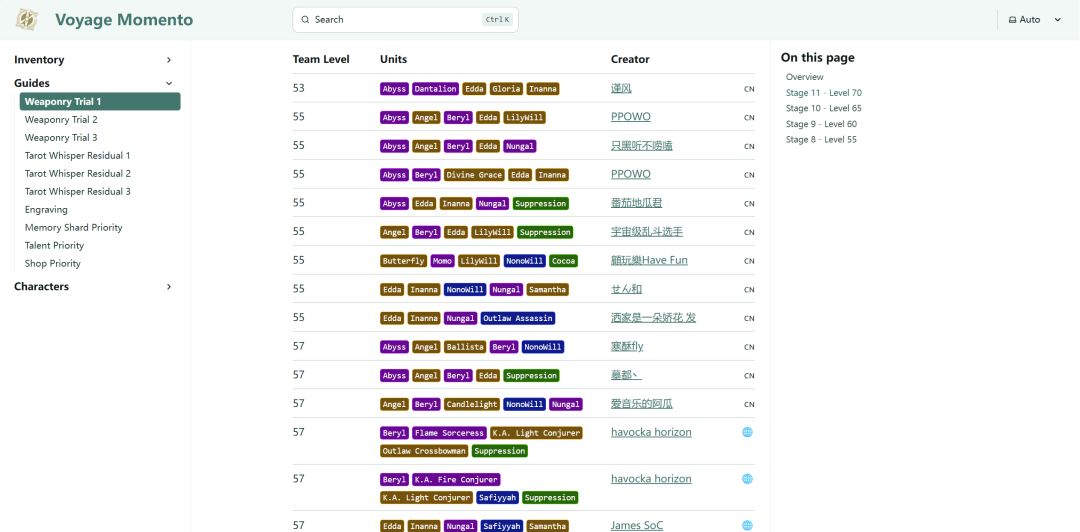1080x532 pixels.
Task: Click the Ctrl K shortcut badge
Action: tap(496, 20)
